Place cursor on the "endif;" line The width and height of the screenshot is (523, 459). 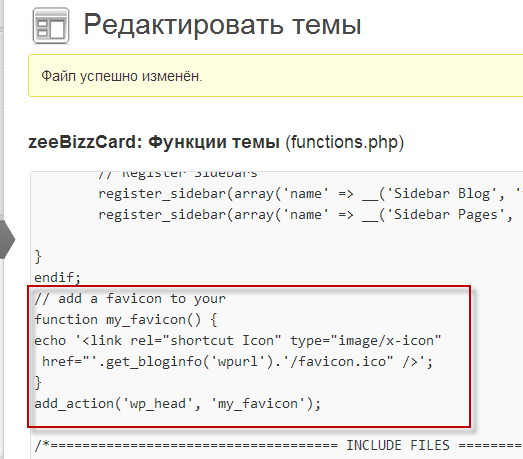point(58,278)
